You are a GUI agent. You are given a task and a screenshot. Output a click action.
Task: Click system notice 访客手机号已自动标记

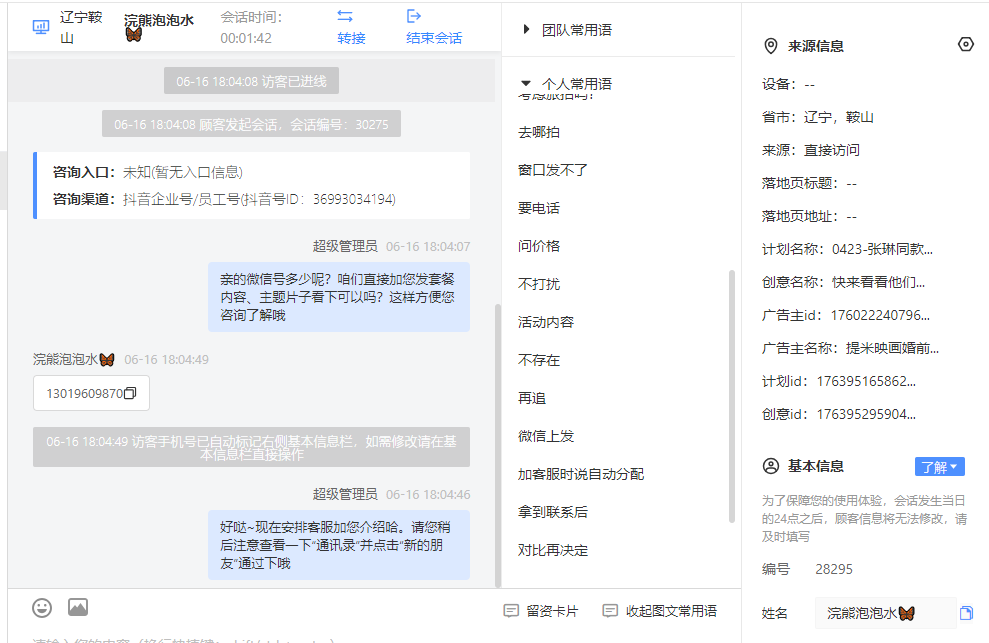(x=251, y=447)
